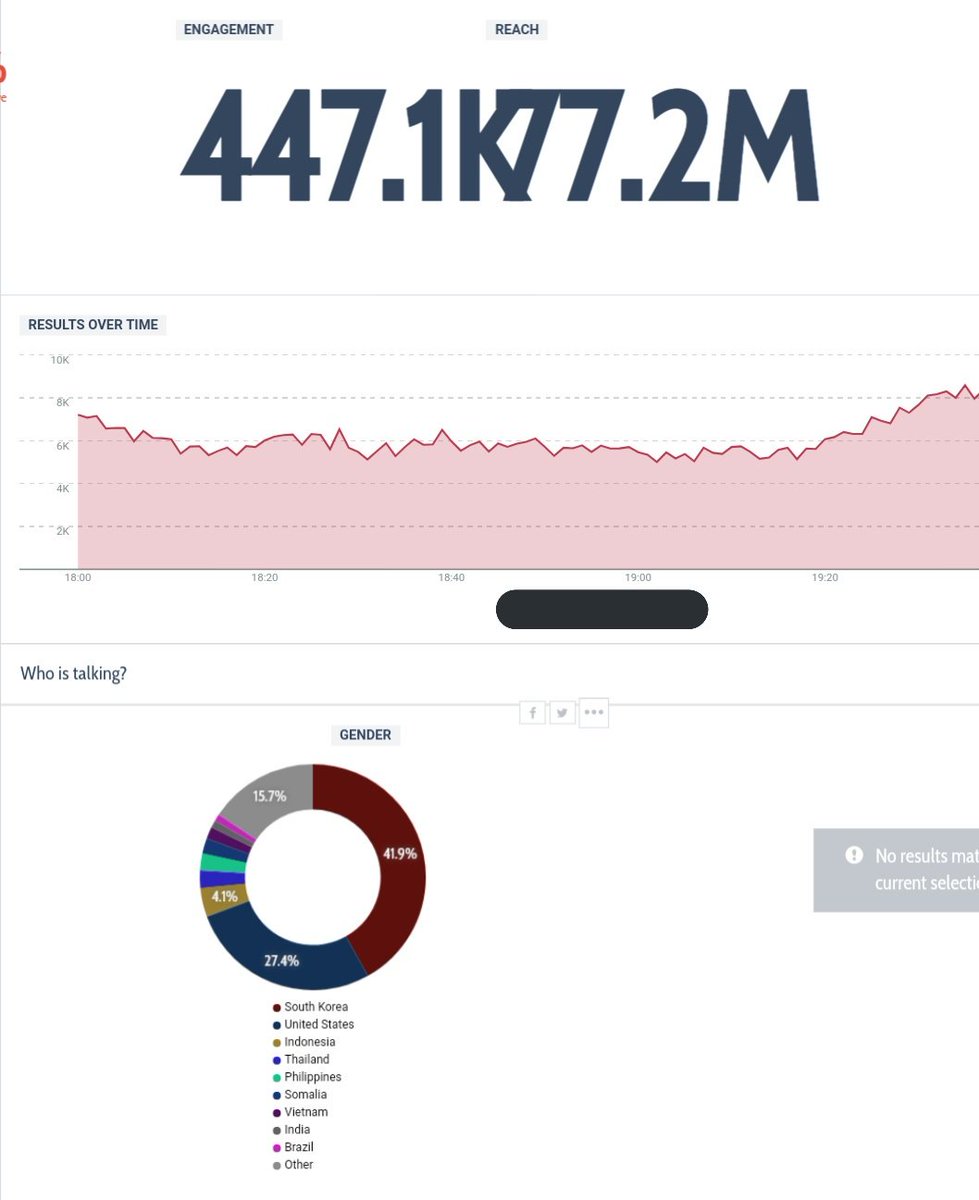
Task: Click the 19:00 time axis label
Action: point(638,578)
